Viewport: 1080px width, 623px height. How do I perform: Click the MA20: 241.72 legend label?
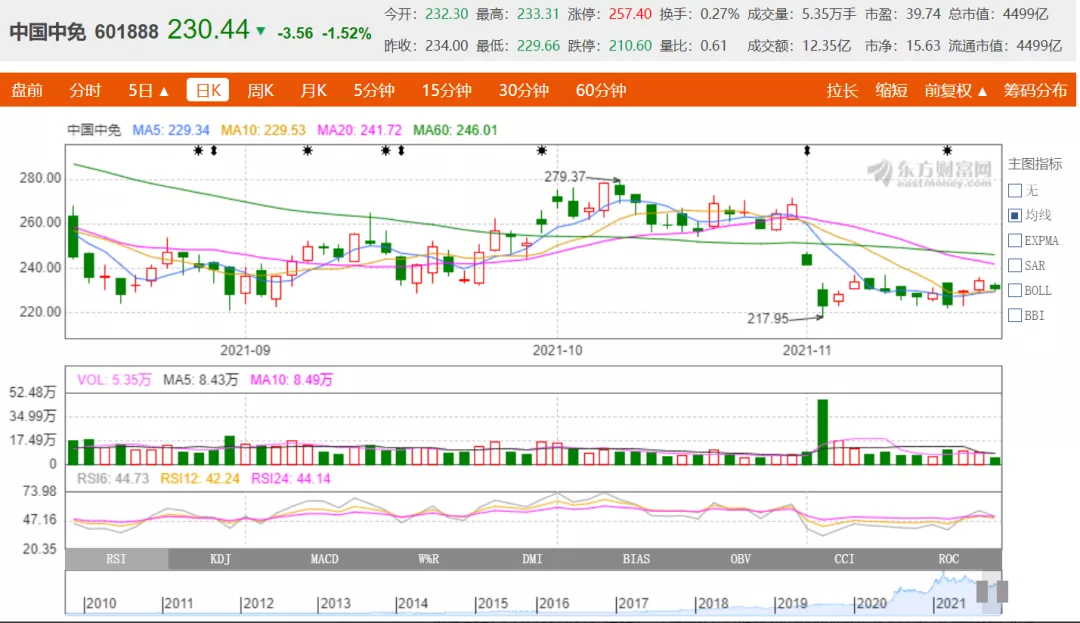(x=359, y=130)
